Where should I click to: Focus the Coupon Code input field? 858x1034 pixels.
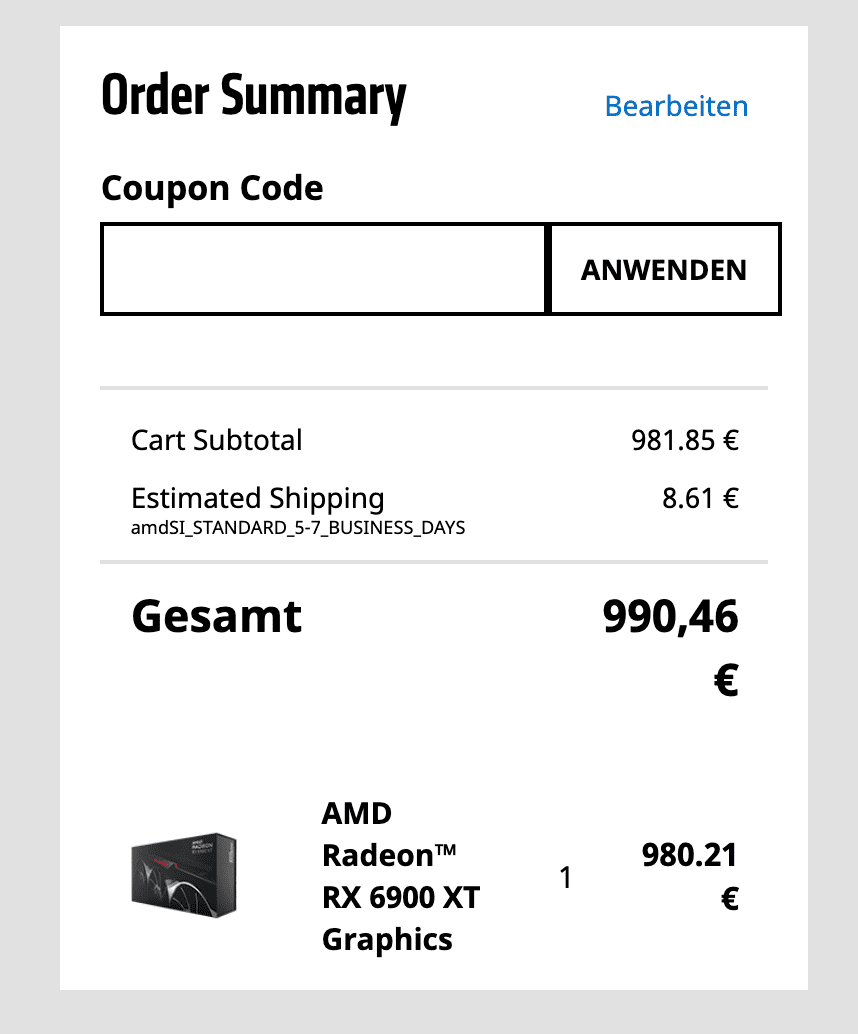pyautogui.click(x=324, y=269)
